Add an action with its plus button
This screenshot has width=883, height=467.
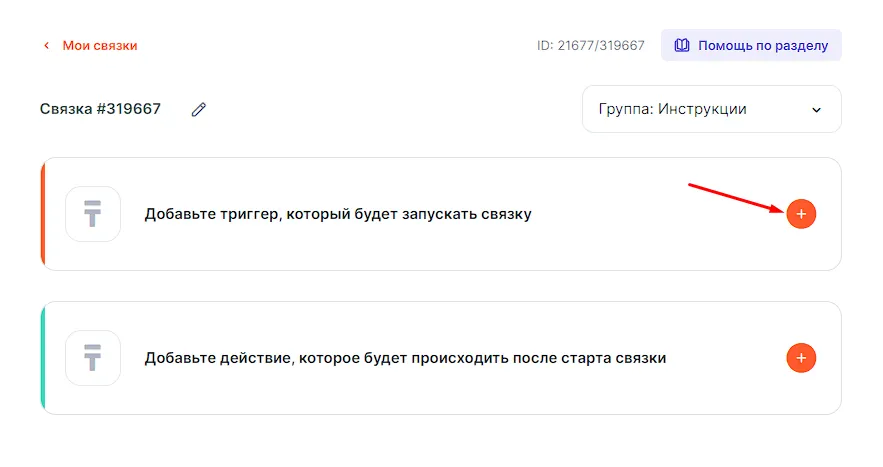pos(801,358)
